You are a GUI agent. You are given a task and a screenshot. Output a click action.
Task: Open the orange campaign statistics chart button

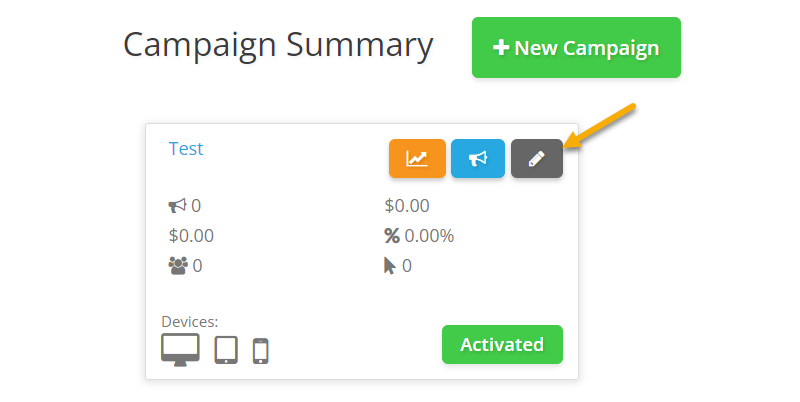tap(417, 158)
